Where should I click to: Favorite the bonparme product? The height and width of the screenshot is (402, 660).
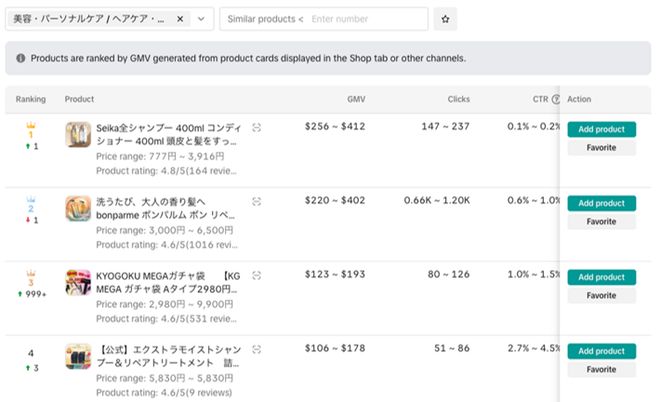[x=601, y=222]
